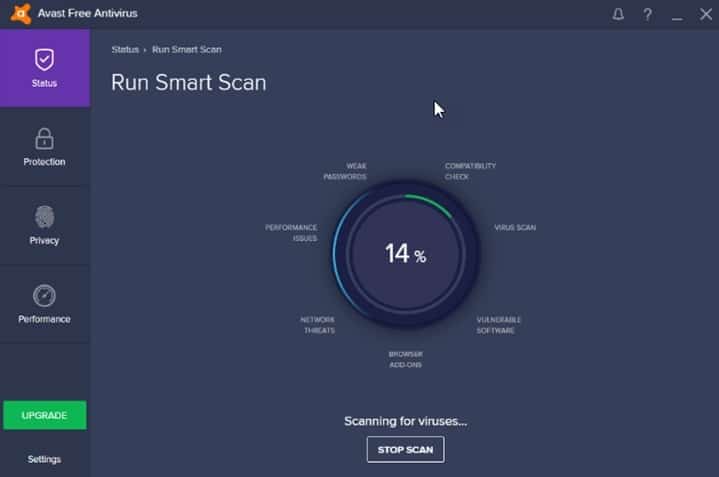Click the Privacy fingerprint icon

point(44,217)
